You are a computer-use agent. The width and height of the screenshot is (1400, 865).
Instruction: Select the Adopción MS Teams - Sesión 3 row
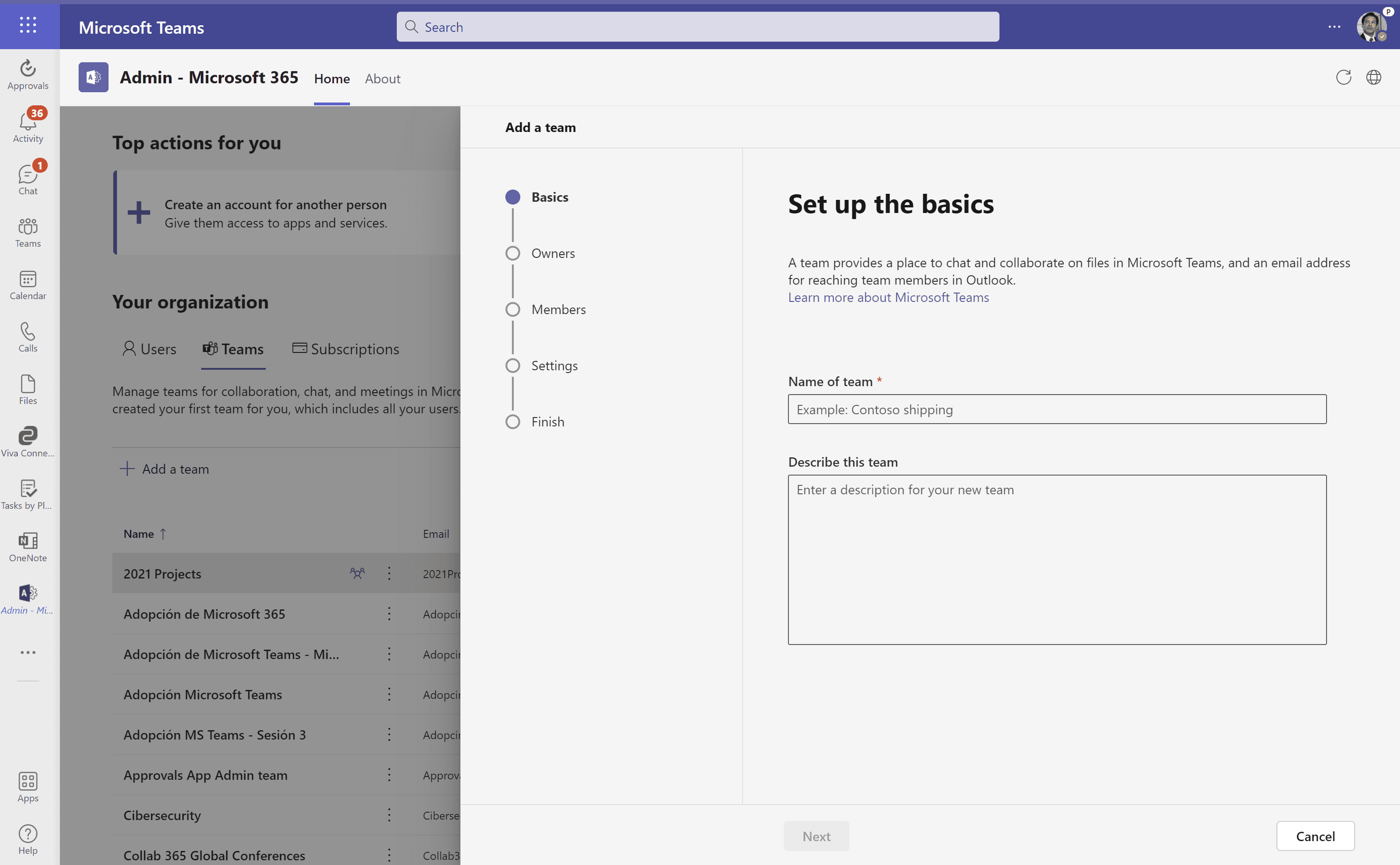[286, 734]
